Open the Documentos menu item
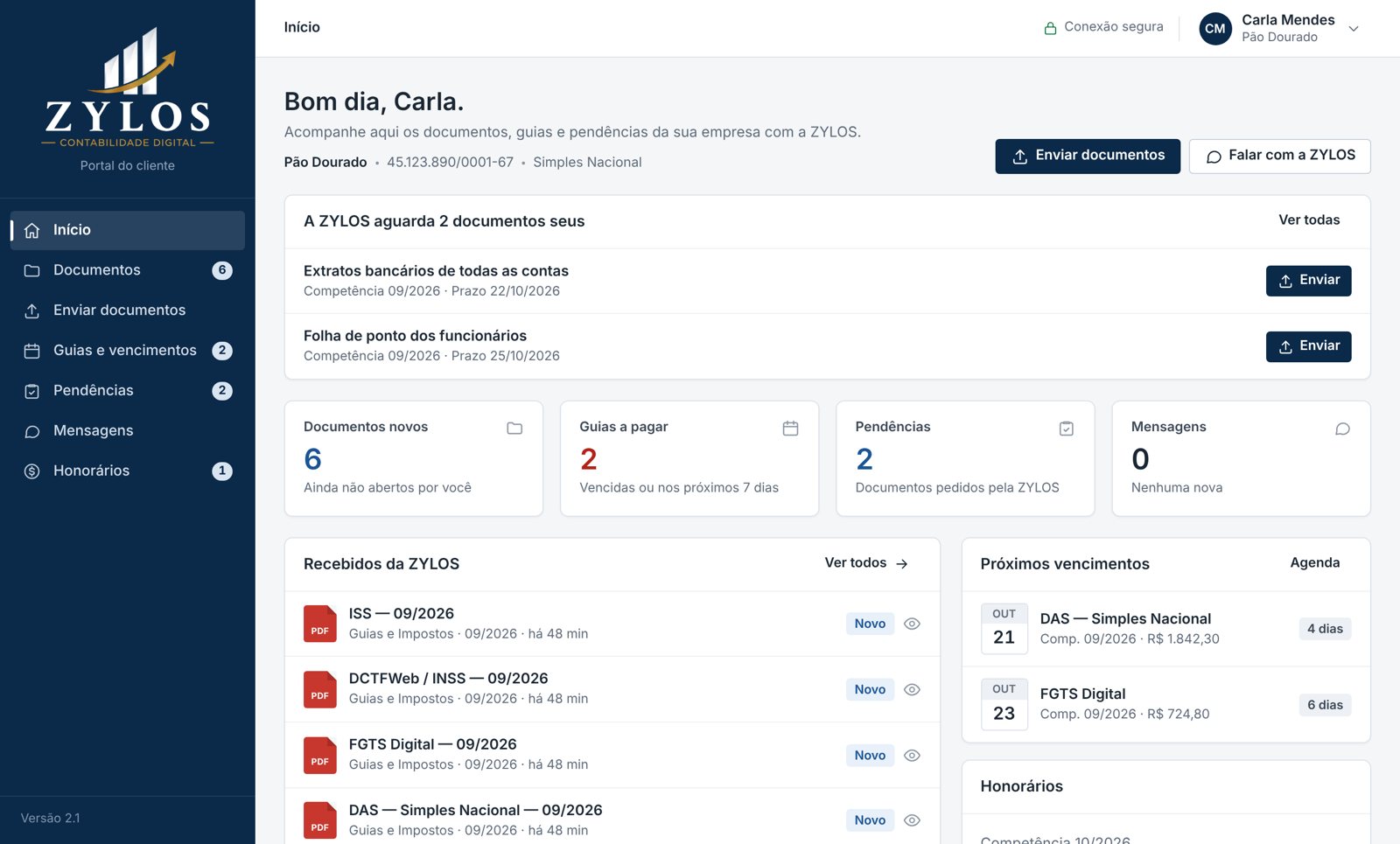1400x844 pixels. [x=128, y=270]
